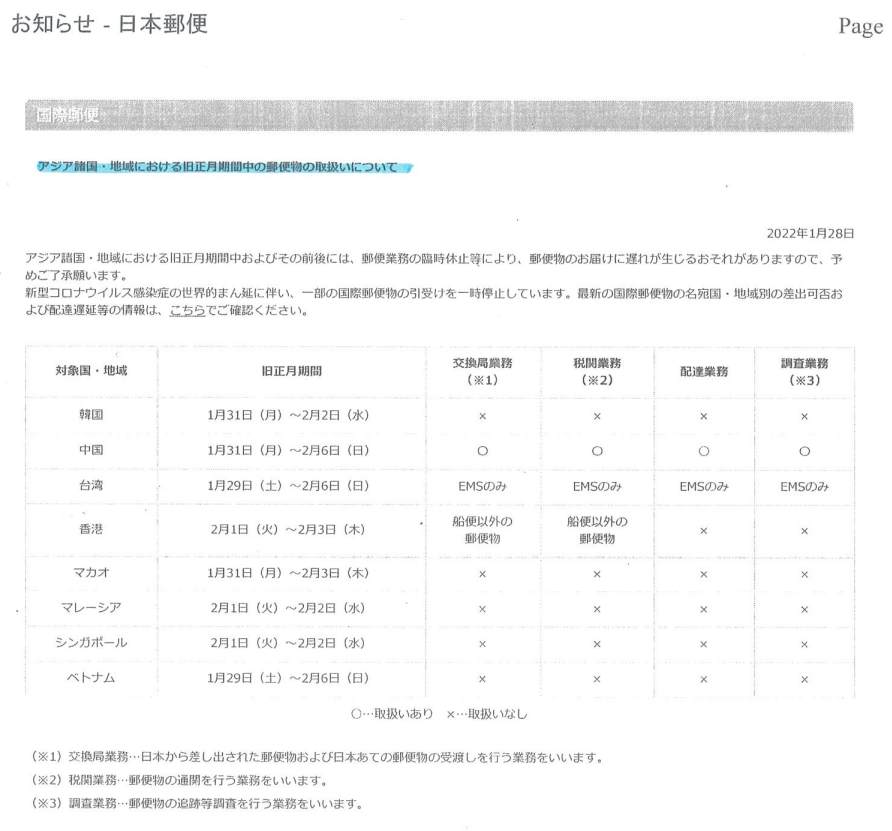Click the ベトナム × under 税関業務
This screenshot has height=831, width=892.
596,680
